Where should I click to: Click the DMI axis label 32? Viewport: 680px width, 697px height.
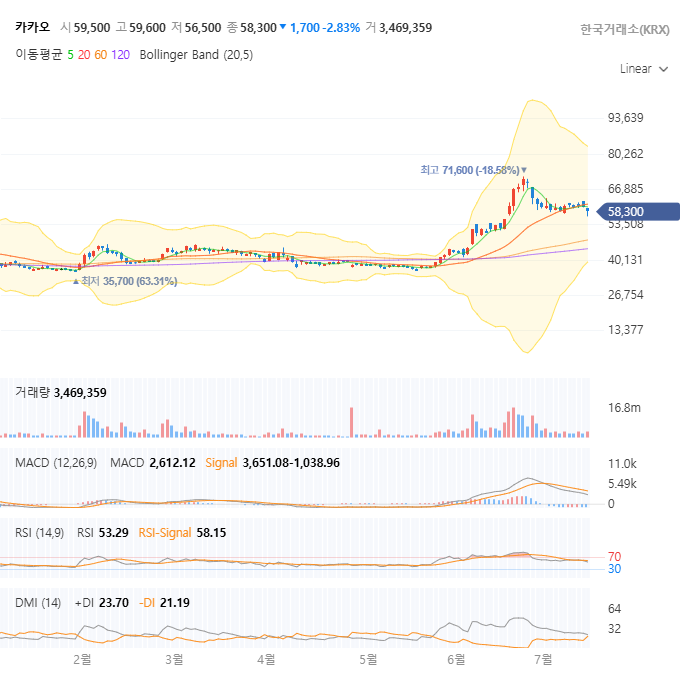[614, 629]
